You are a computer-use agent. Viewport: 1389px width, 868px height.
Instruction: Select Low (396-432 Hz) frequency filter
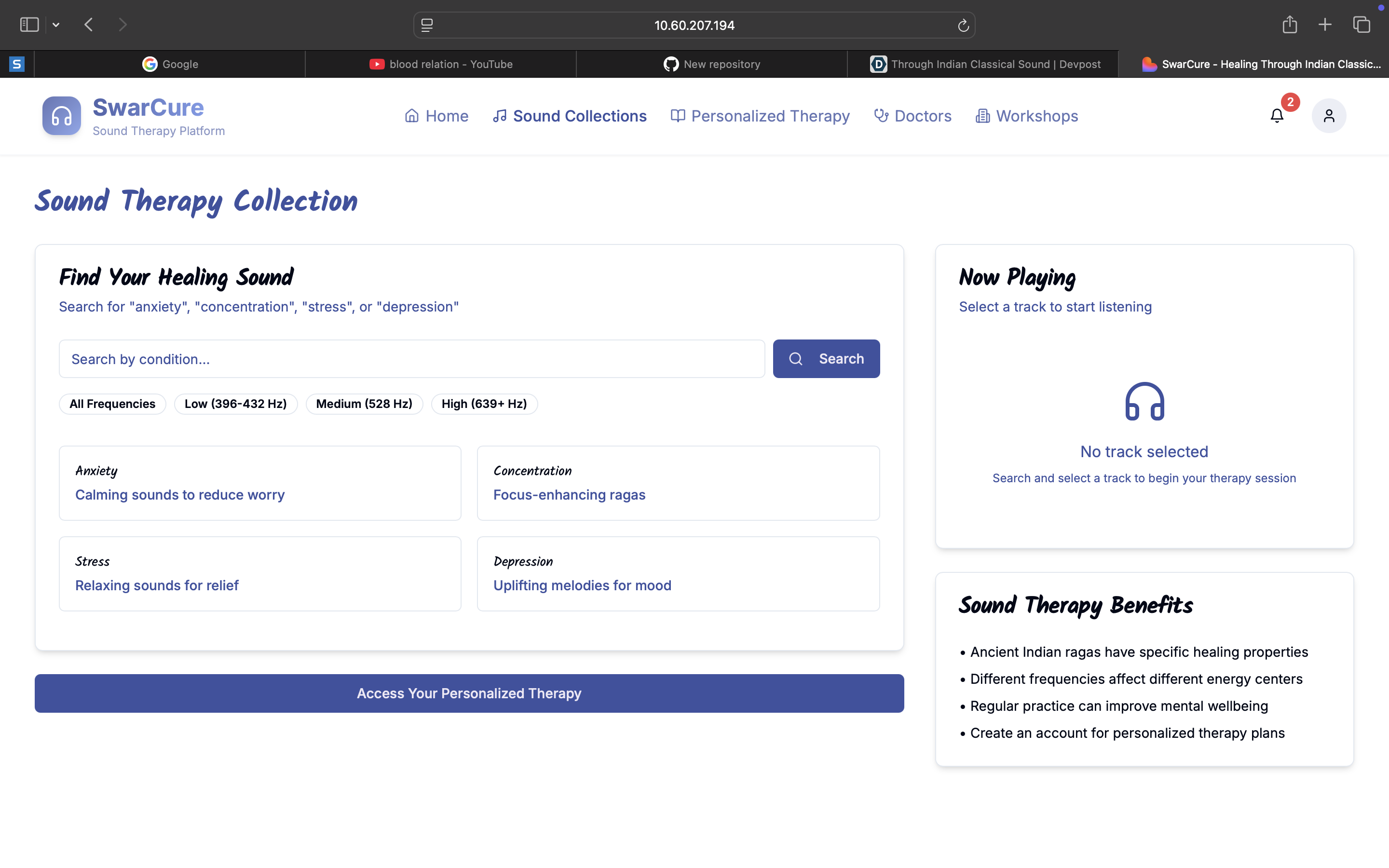pyautogui.click(x=235, y=404)
